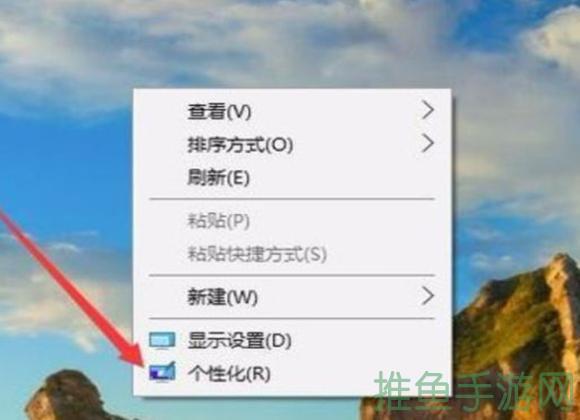The image size is (580, 420).
Task: Click the monitor icon beside 显示设置
Action: click(x=162, y=340)
